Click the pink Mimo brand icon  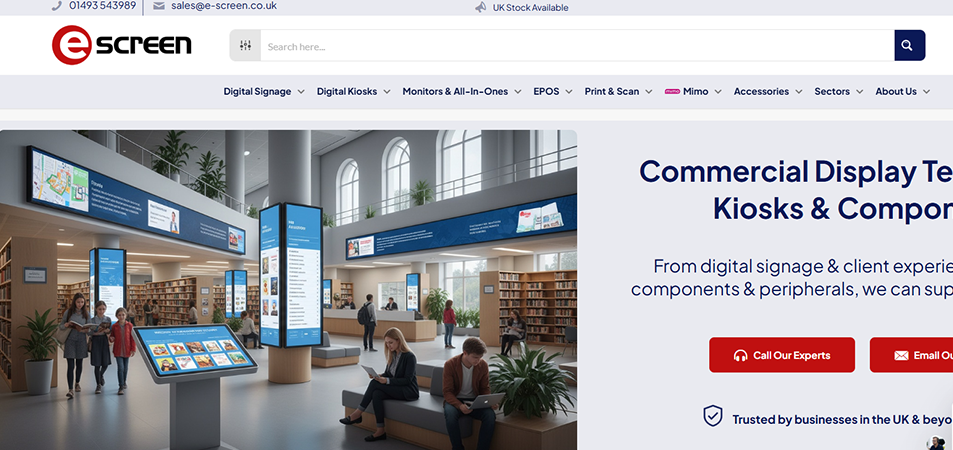coord(672,91)
